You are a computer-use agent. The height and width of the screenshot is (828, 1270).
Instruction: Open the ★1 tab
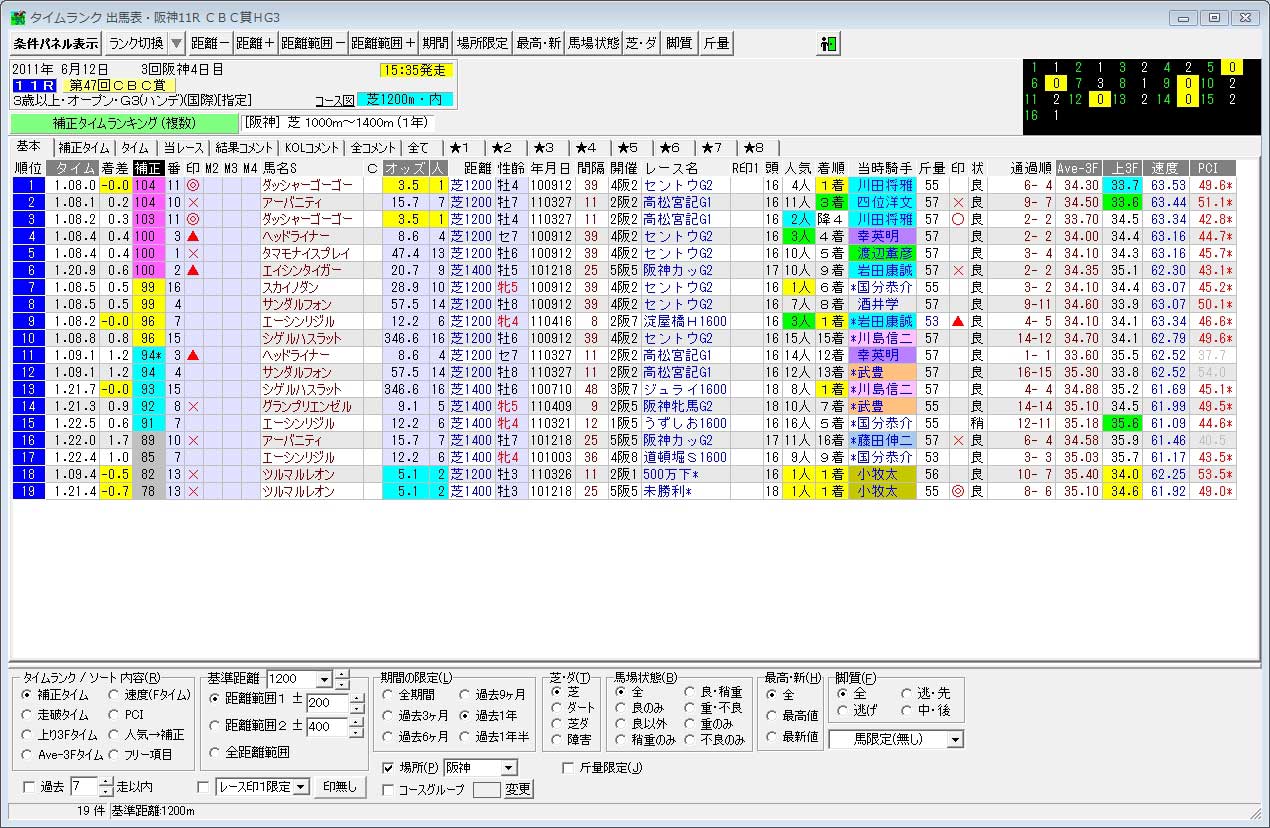pos(464,148)
